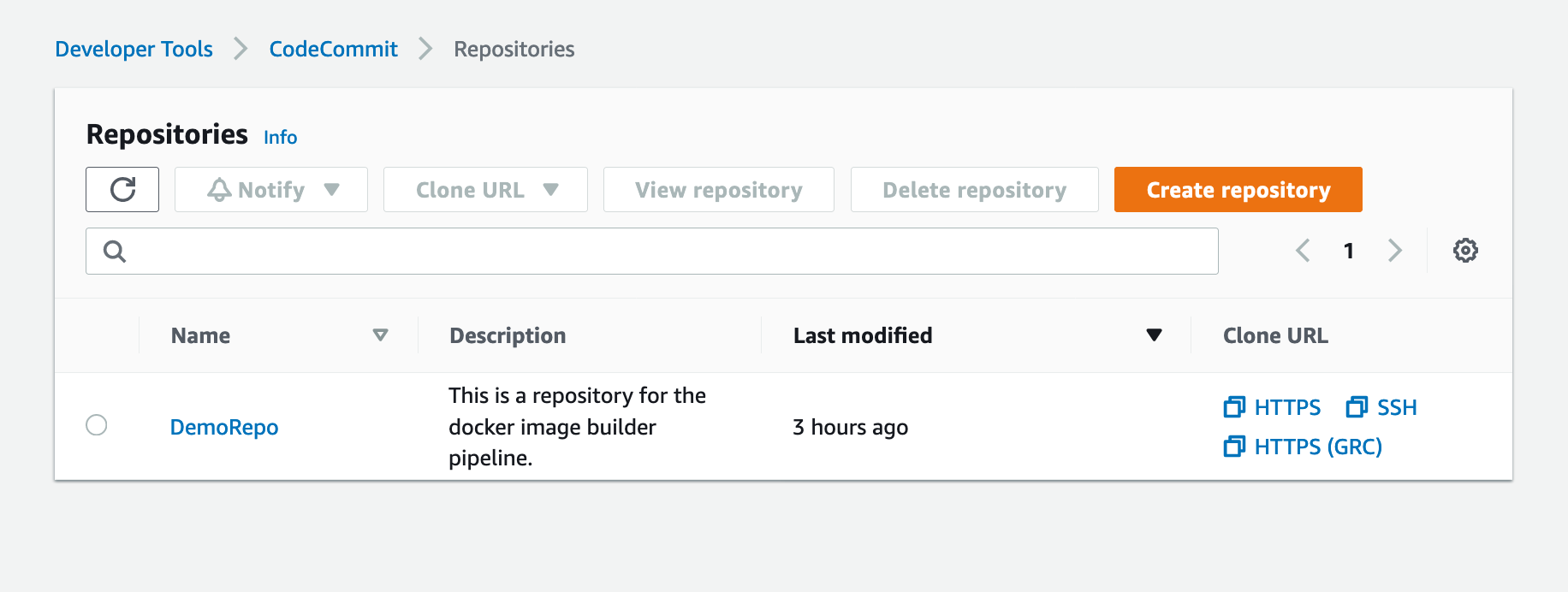Go to the previous page of repositories
This screenshot has width=1568, height=592.
point(1303,250)
